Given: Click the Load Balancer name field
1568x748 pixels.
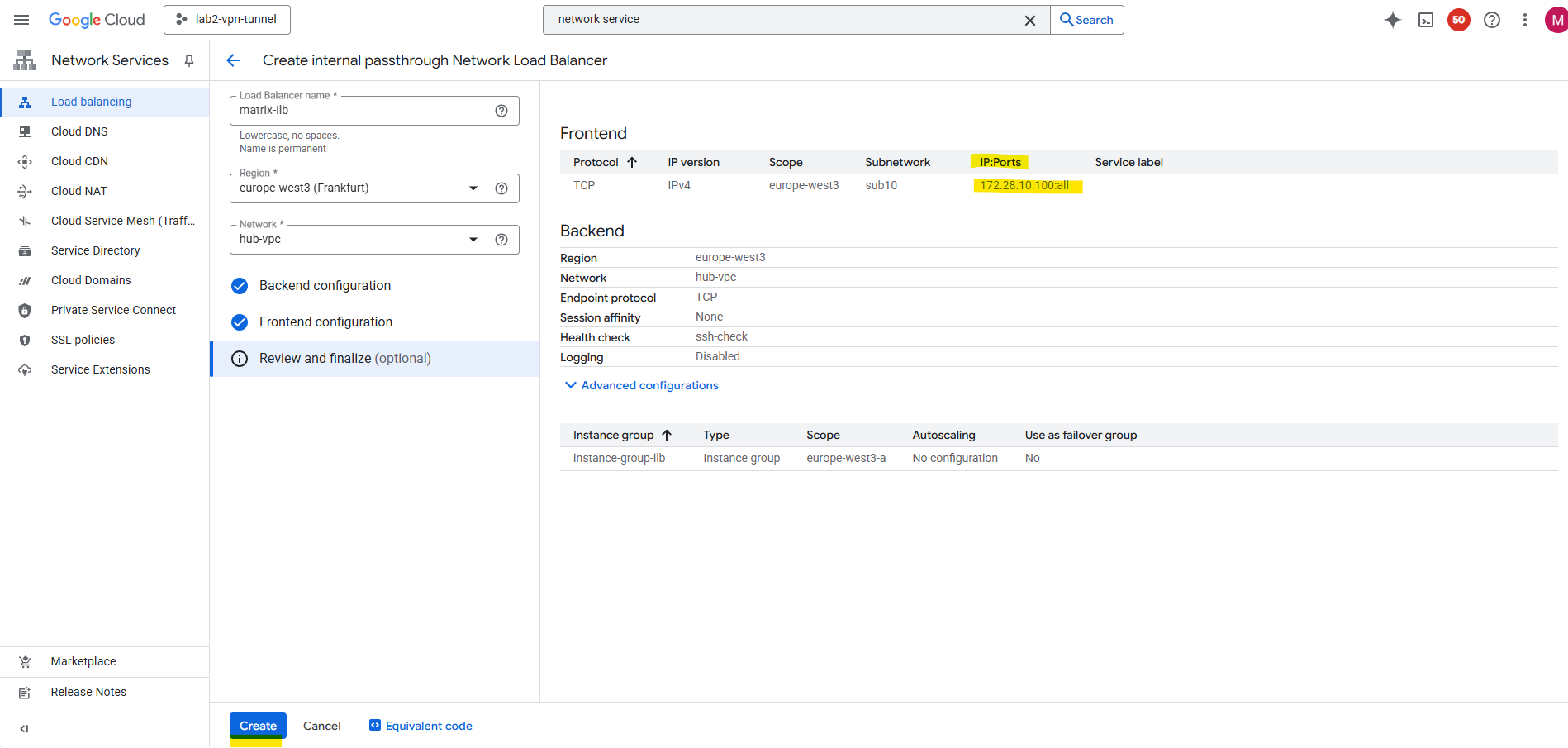Looking at the screenshot, I should click(363, 111).
